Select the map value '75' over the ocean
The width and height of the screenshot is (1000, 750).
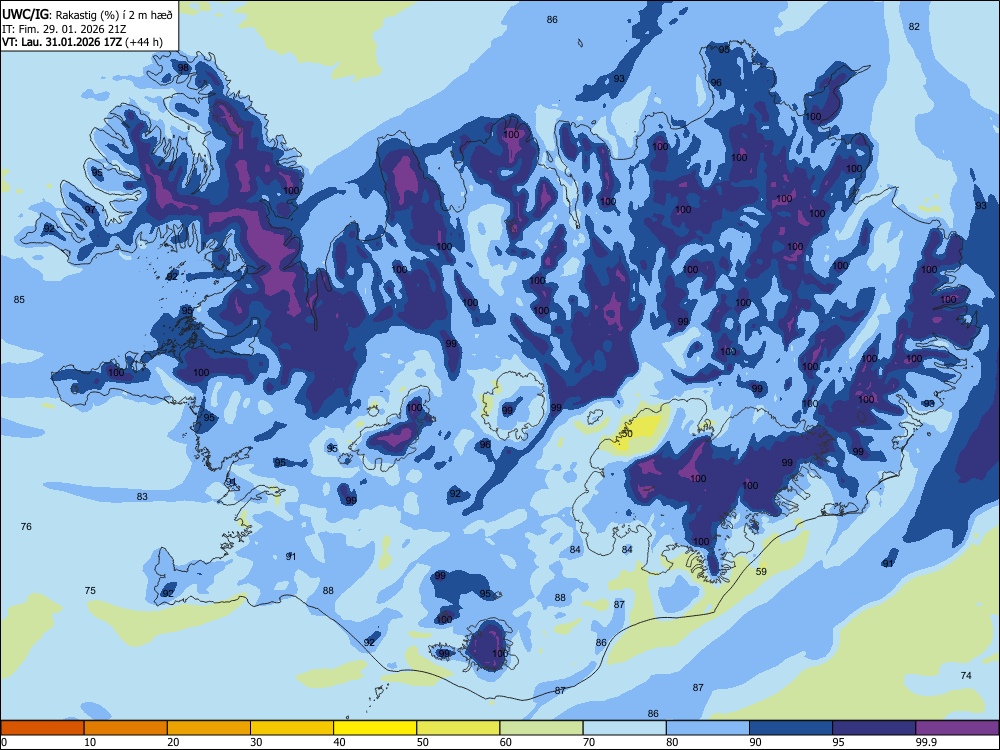(91, 591)
